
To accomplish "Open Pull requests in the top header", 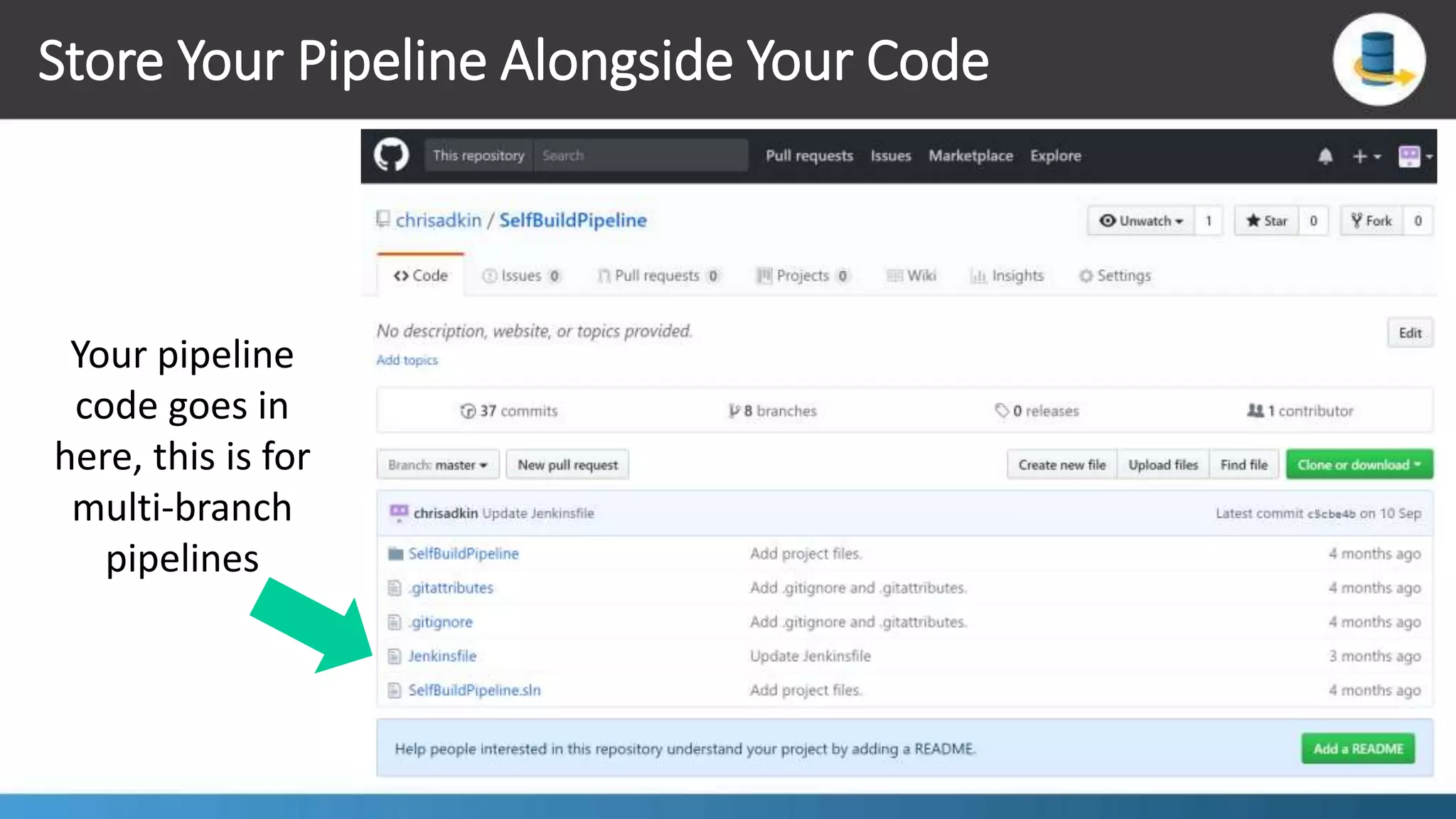I will point(809,156).
